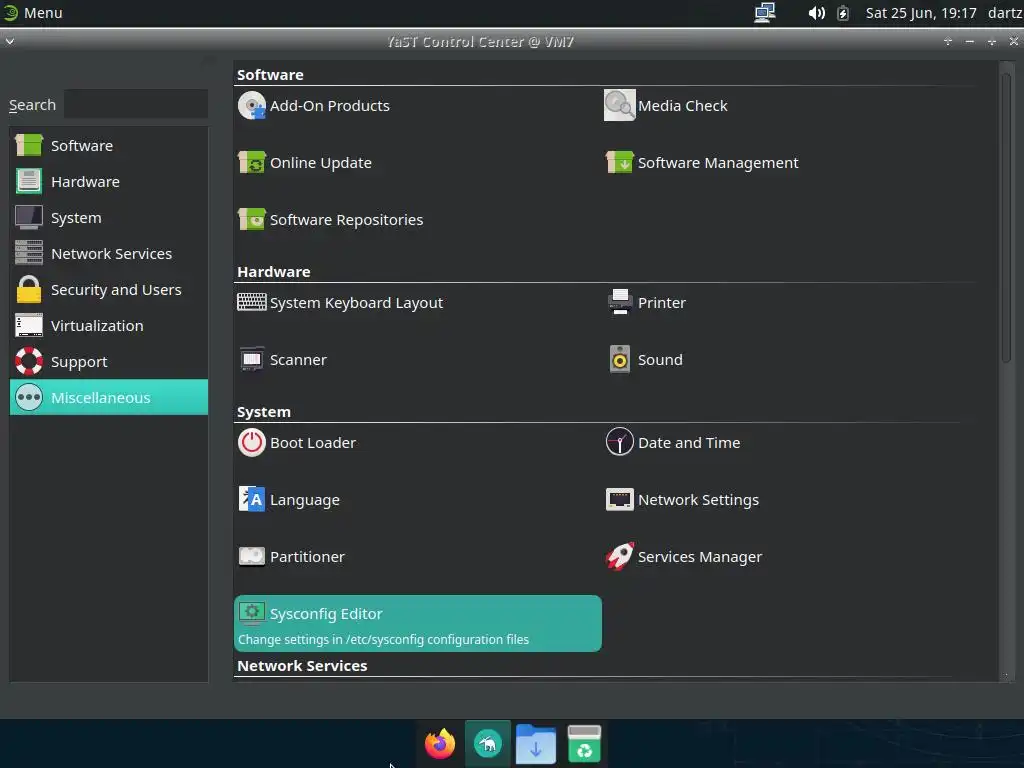Open Services Manager rocket icon
Image resolution: width=1024 pixels, height=768 pixels.
tap(619, 556)
